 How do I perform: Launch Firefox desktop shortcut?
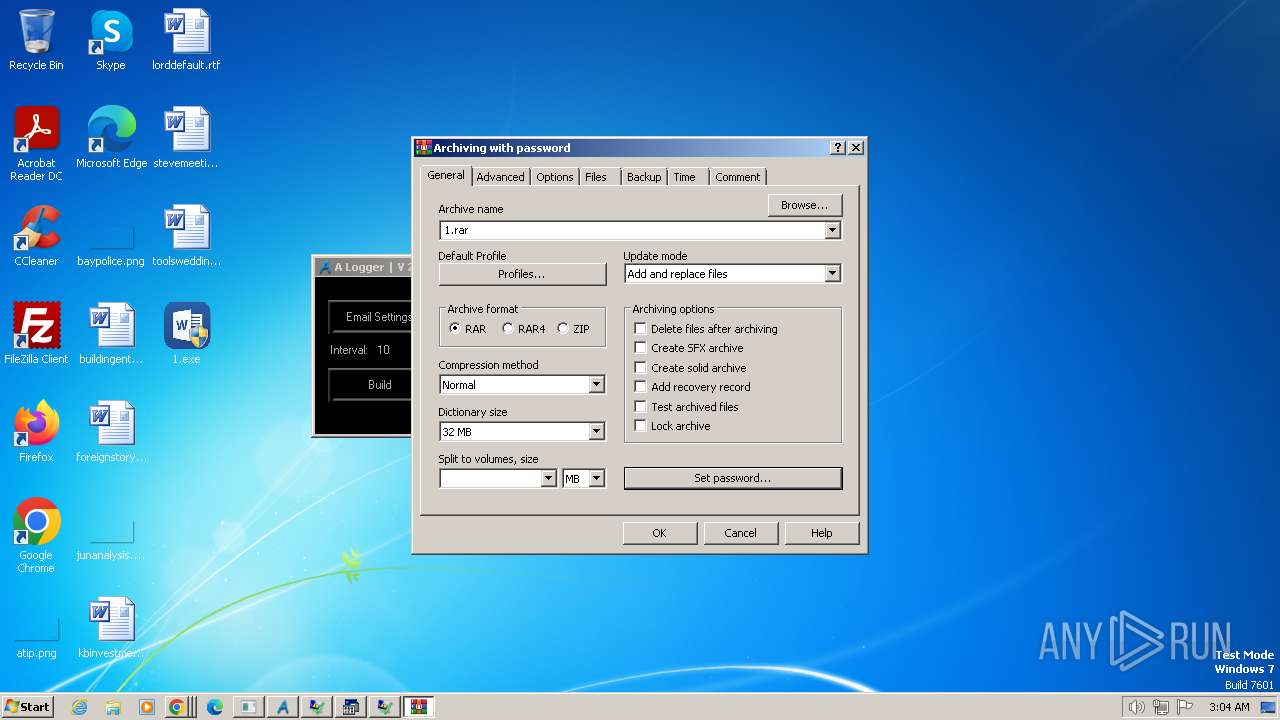[x=36, y=432]
